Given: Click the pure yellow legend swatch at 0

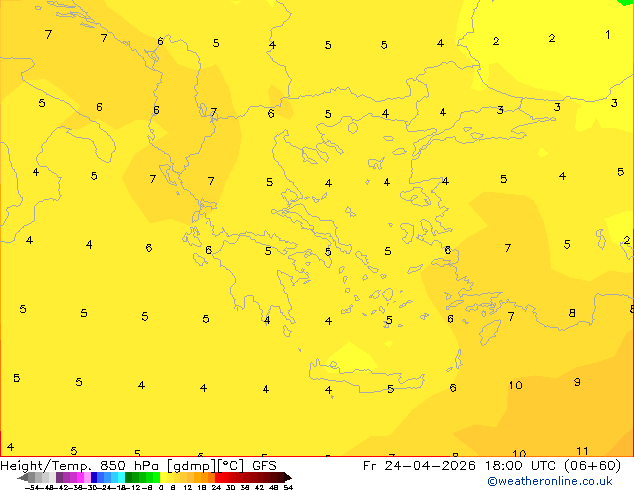Looking at the screenshot, I should (164, 477).
